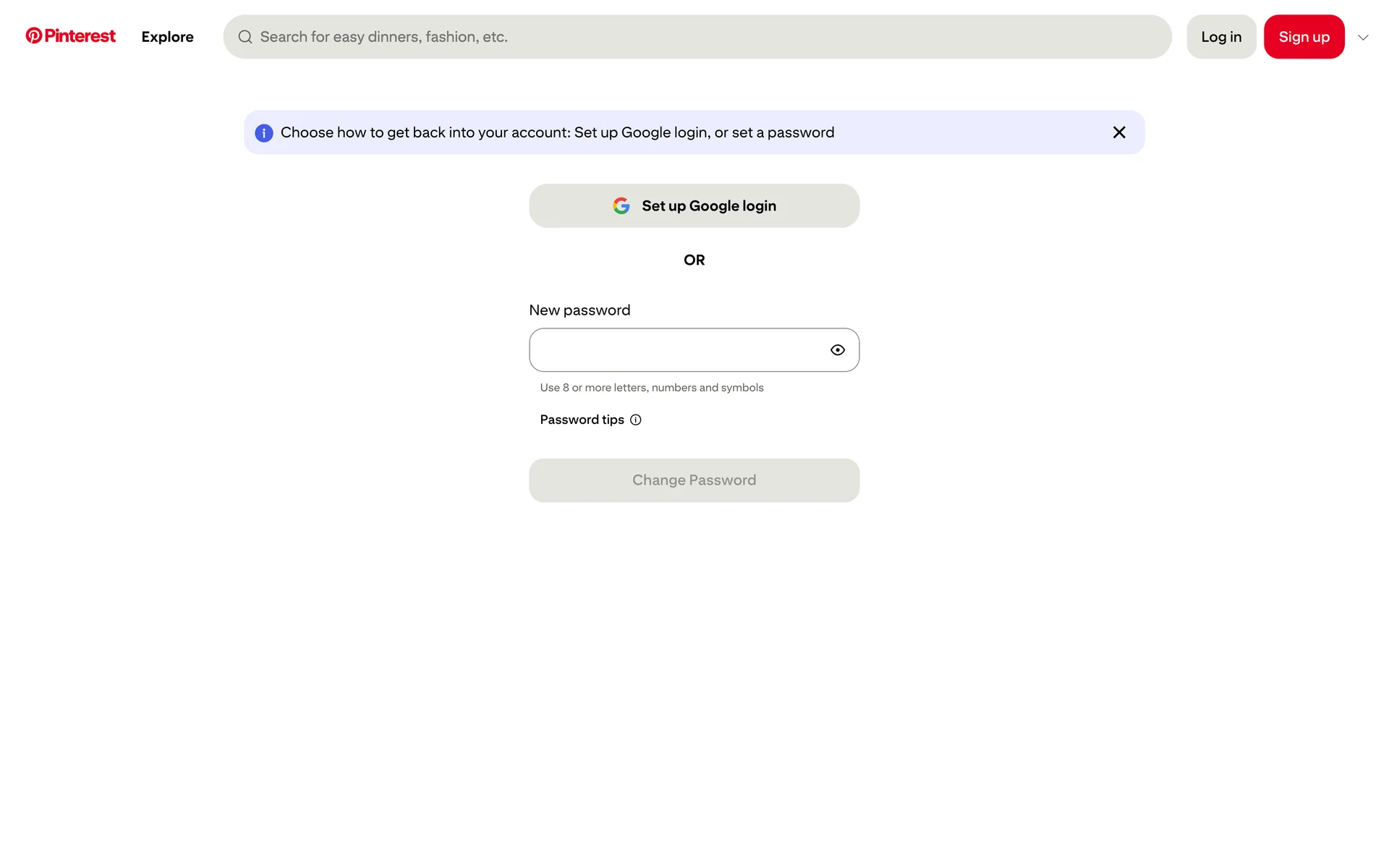The height and width of the screenshot is (868, 1389).
Task: Open the Explore page
Action: coord(167,37)
